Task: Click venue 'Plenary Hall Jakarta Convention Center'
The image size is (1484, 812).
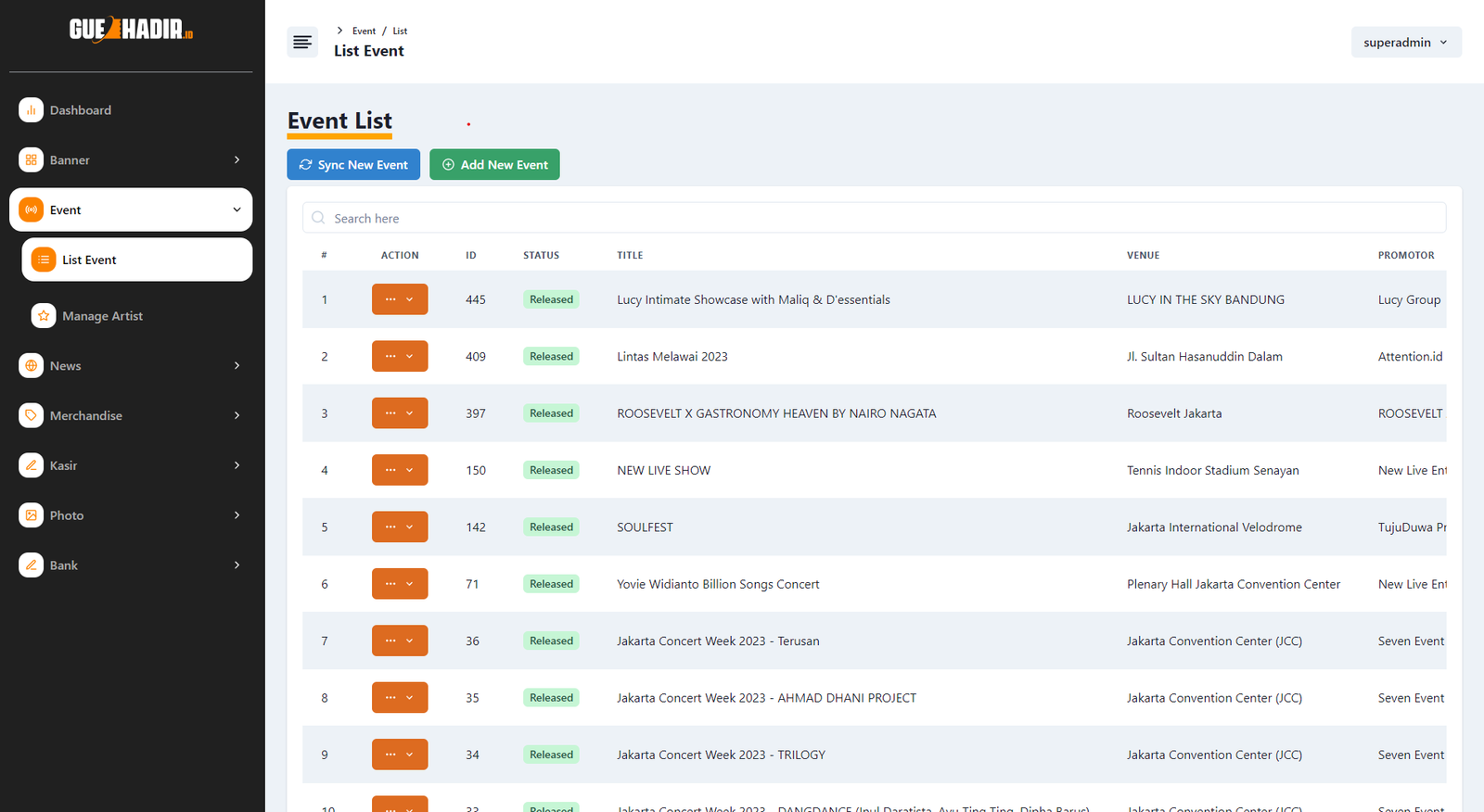Action: tap(1234, 584)
